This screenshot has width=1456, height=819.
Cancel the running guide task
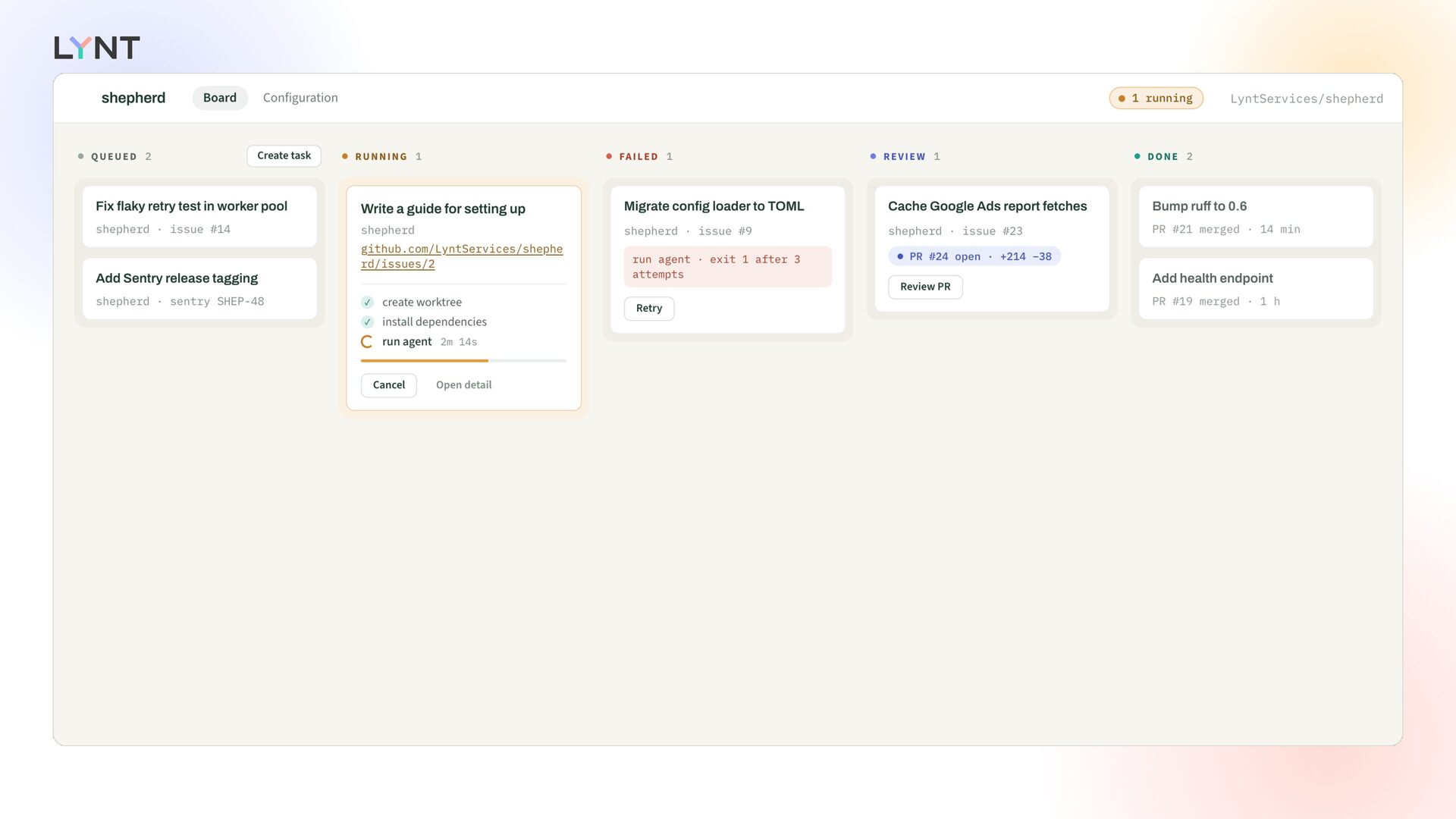point(389,385)
